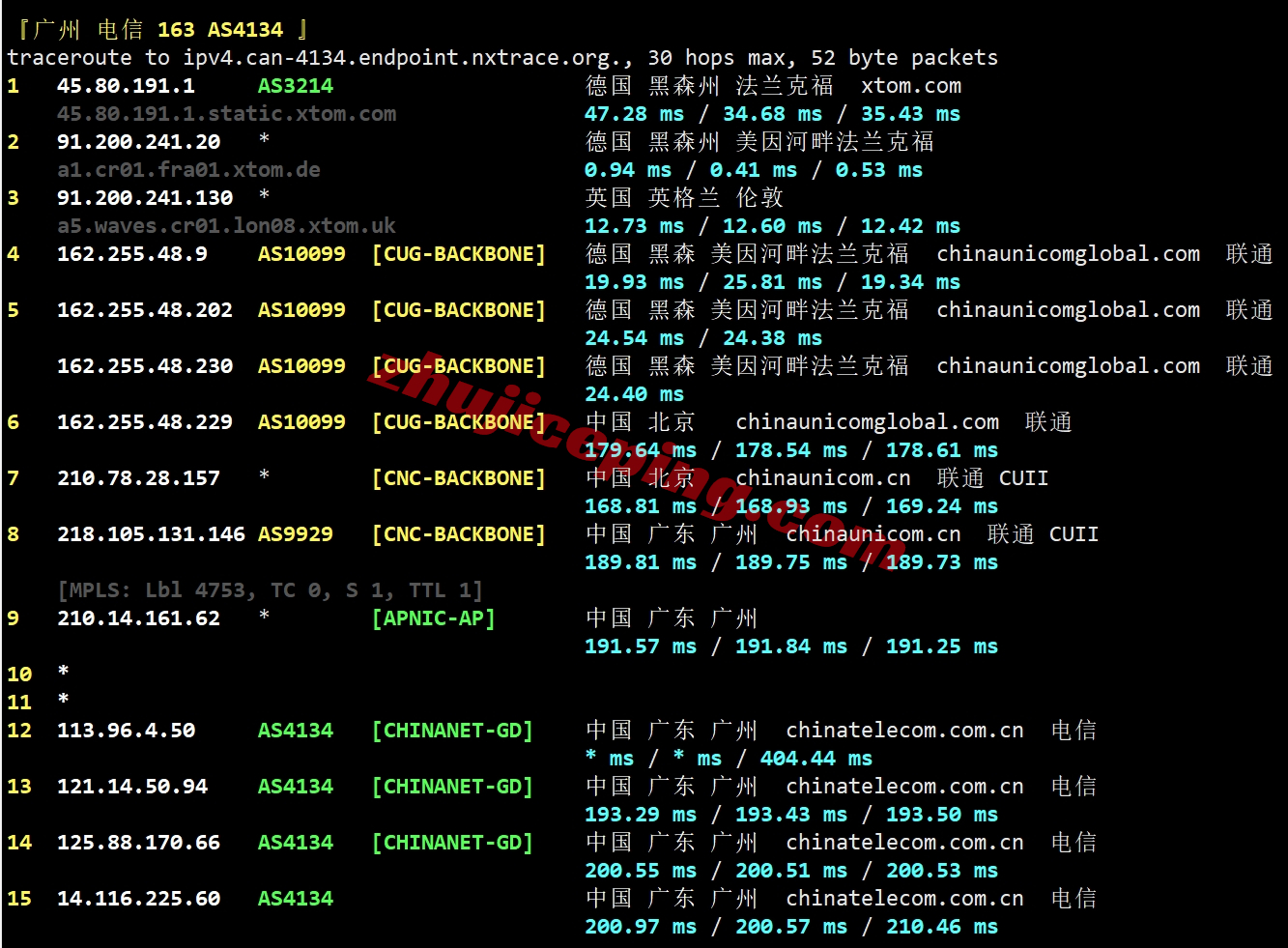Screen dimensions: 1288x948
Task: Click the 191.84 ms latency value
Action: tap(791, 646)
